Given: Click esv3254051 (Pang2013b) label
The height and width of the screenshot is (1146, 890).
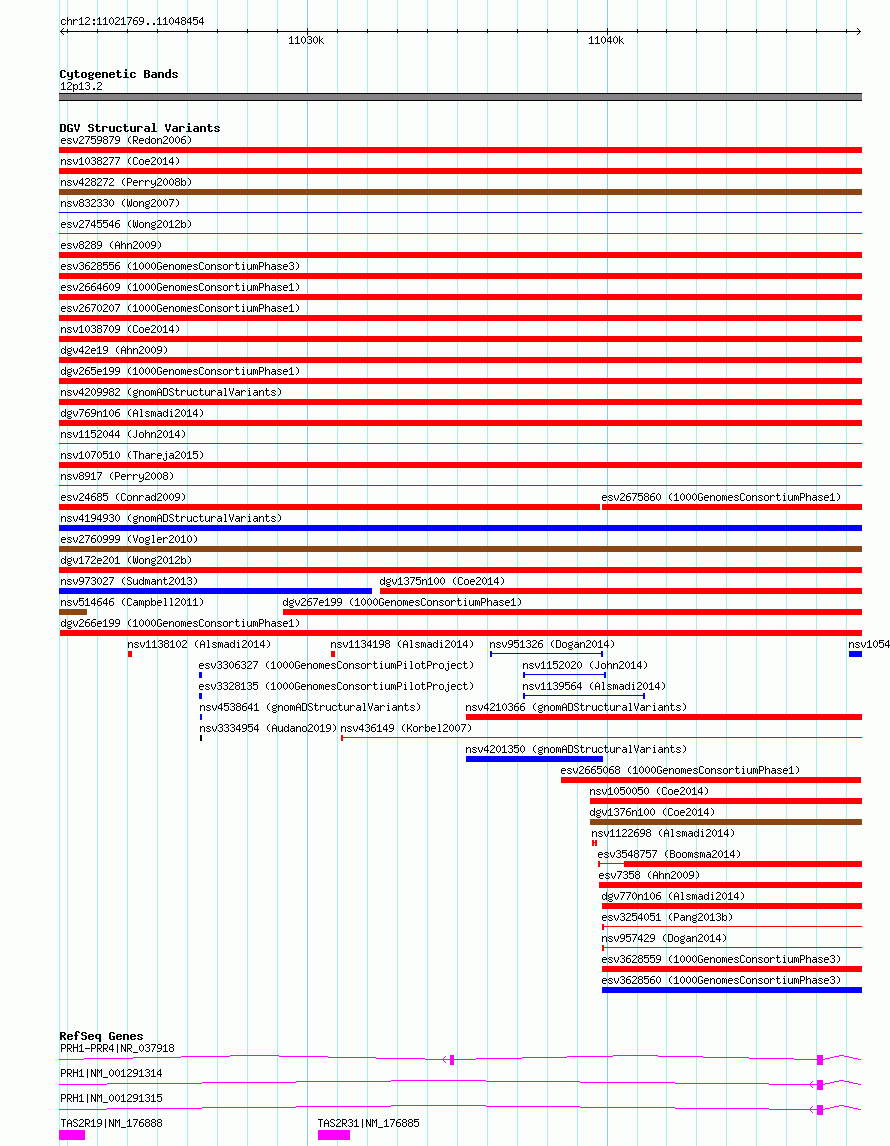Looking at the screenshot, I should point(667,918).
